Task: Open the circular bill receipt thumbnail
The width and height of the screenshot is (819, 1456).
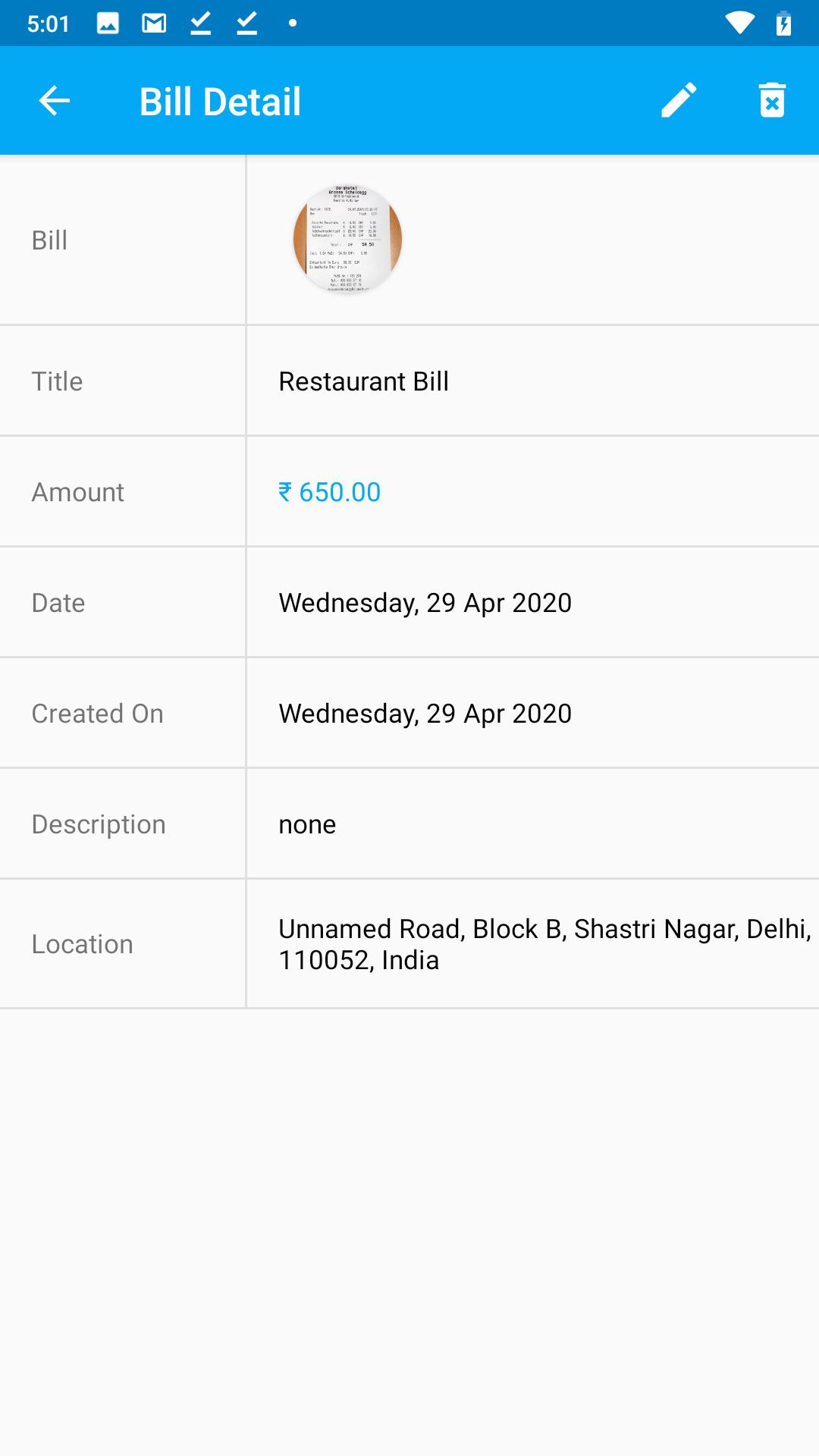Action: (x=347, y=240)
